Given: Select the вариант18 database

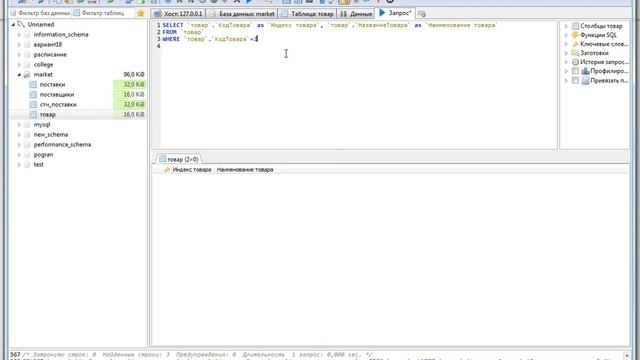Looking at the screenshot, I should tap(48, 44).
